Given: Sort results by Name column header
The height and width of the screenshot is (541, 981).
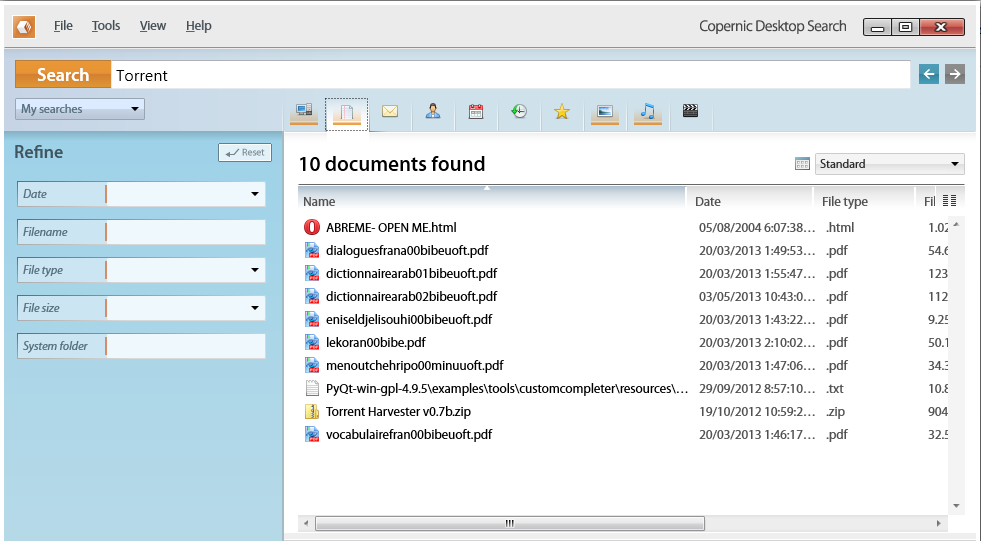Looking at the screenshot, I should [x=492, y=201].
